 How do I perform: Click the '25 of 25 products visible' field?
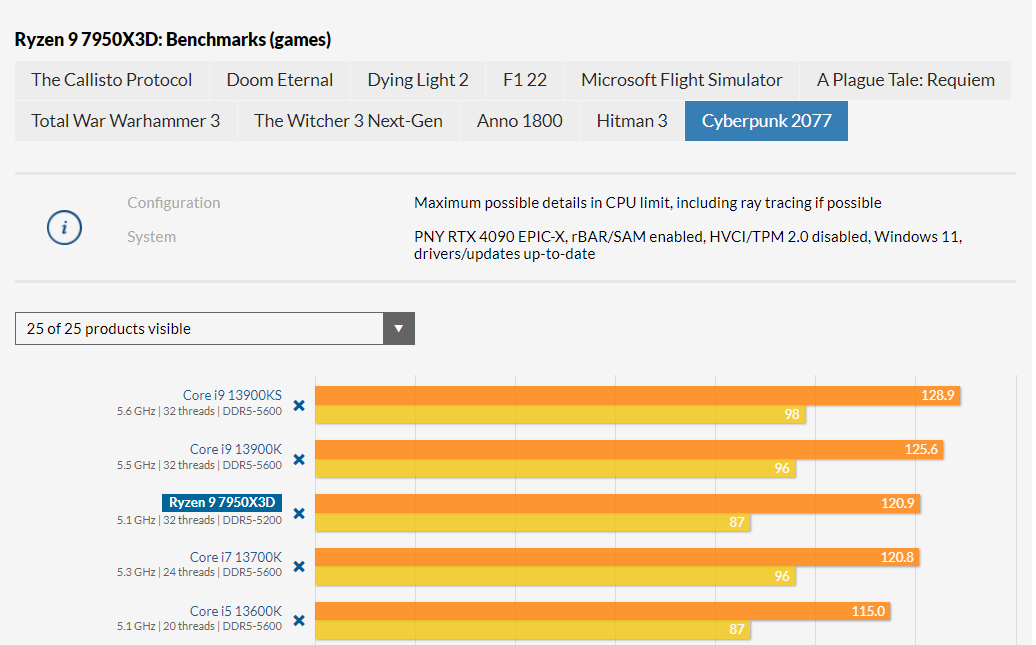click(x=215, y=328)
